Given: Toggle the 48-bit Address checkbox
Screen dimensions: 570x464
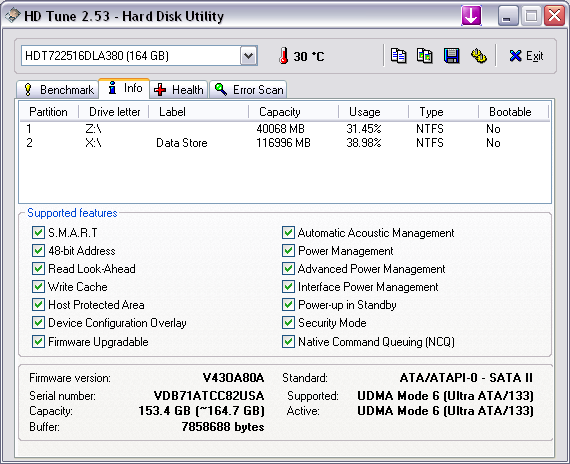Looking at the screenshot, I should pyautogui.click(x=38, y=251).
